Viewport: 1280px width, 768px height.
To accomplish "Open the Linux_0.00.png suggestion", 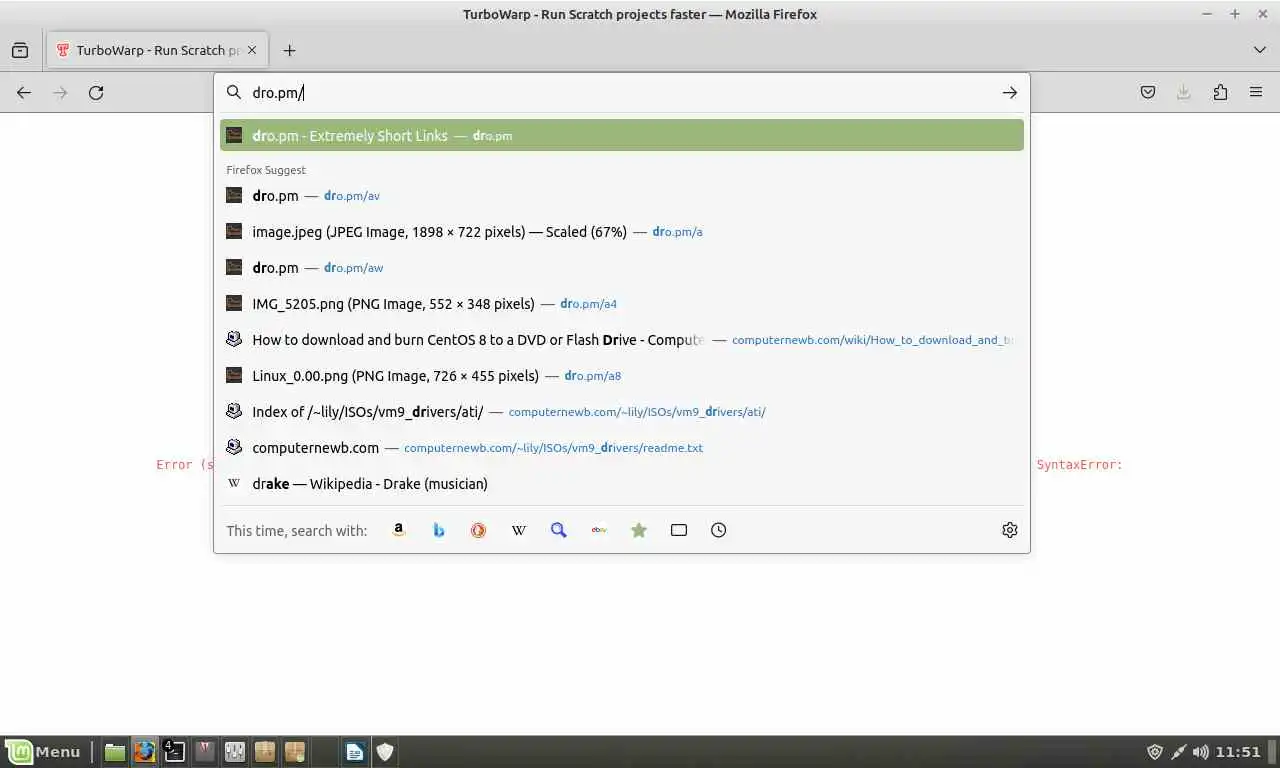I will [622, 376].
